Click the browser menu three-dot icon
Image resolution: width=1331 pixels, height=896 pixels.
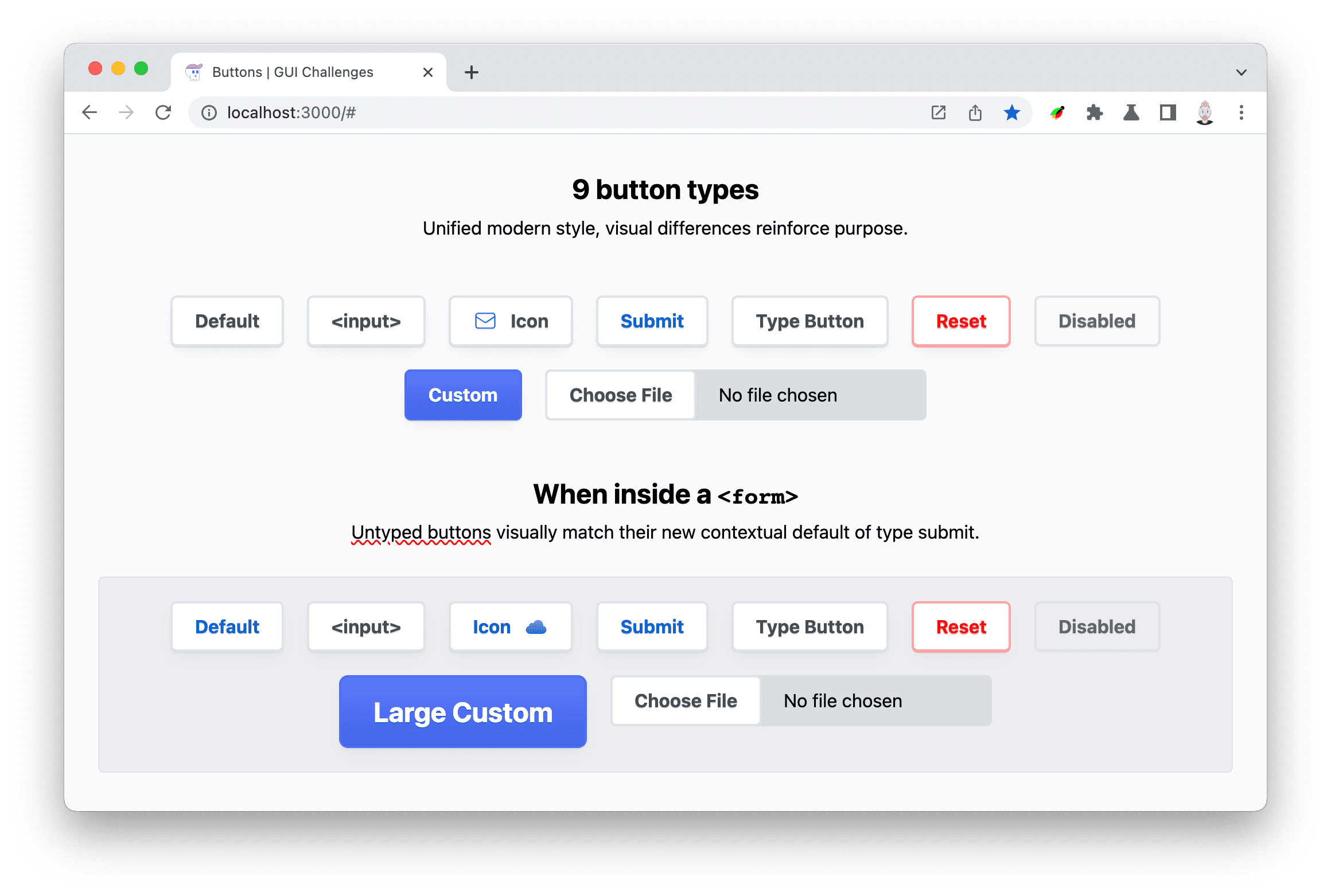click(x=1241, y=112)
